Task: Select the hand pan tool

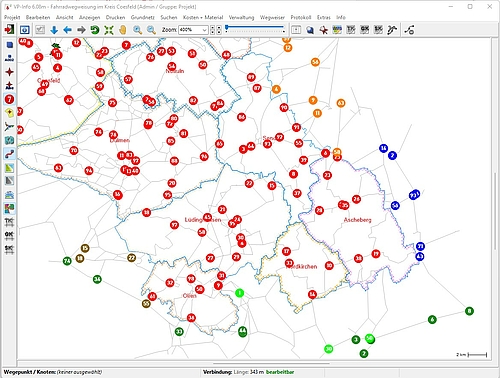Action: pyautogui.click(x=123, y=30)
